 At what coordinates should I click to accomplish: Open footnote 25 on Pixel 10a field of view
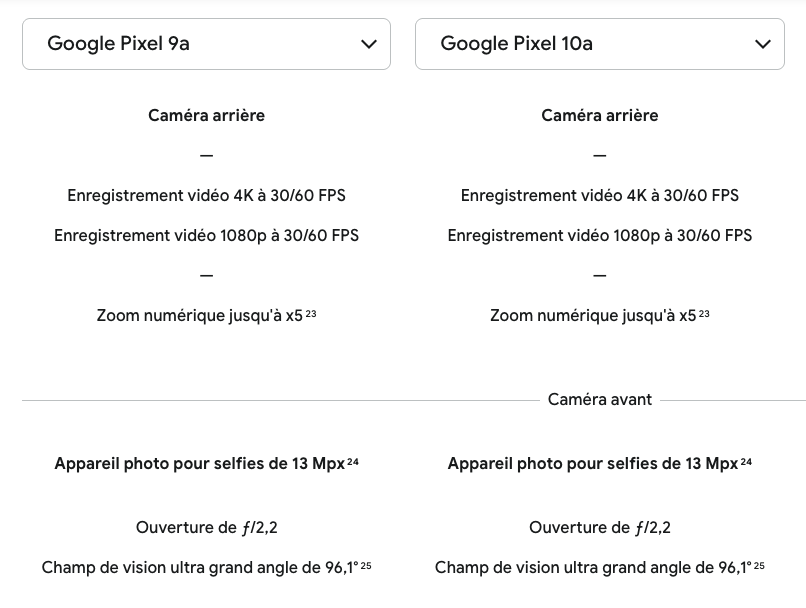(759, 563)
